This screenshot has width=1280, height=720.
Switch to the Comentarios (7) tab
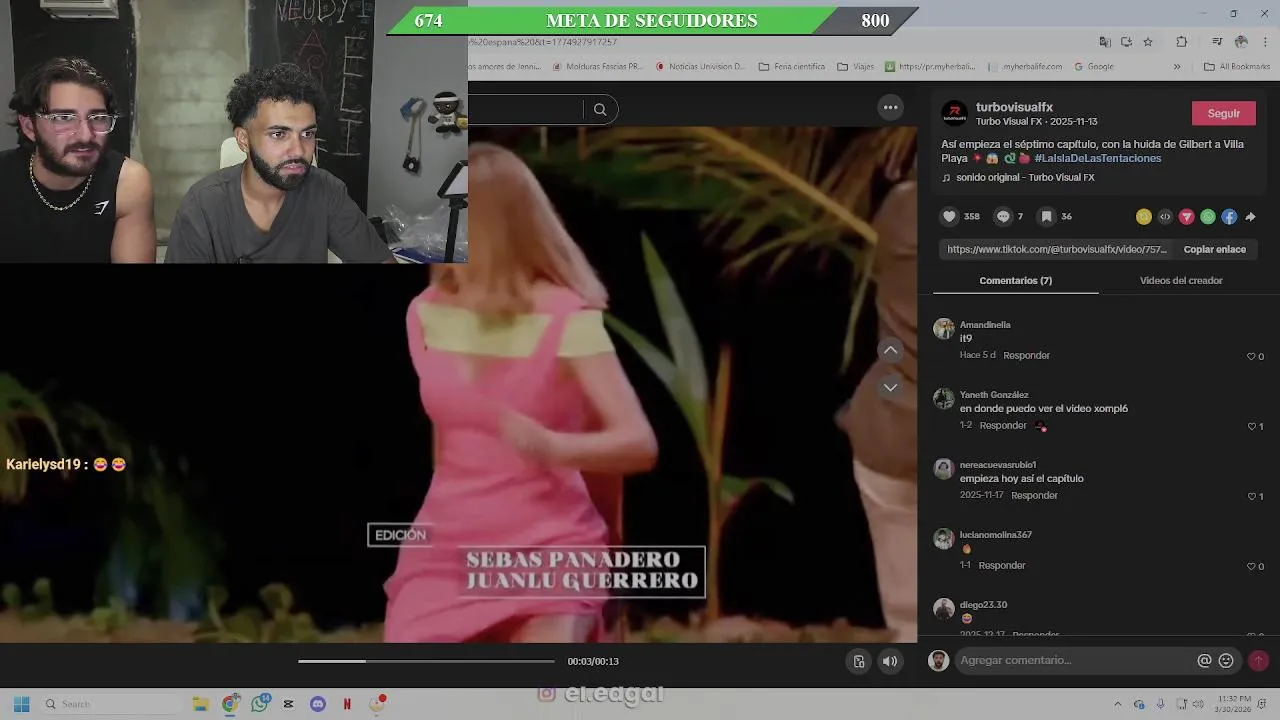pyautogui.click(x=1015, y=281)
